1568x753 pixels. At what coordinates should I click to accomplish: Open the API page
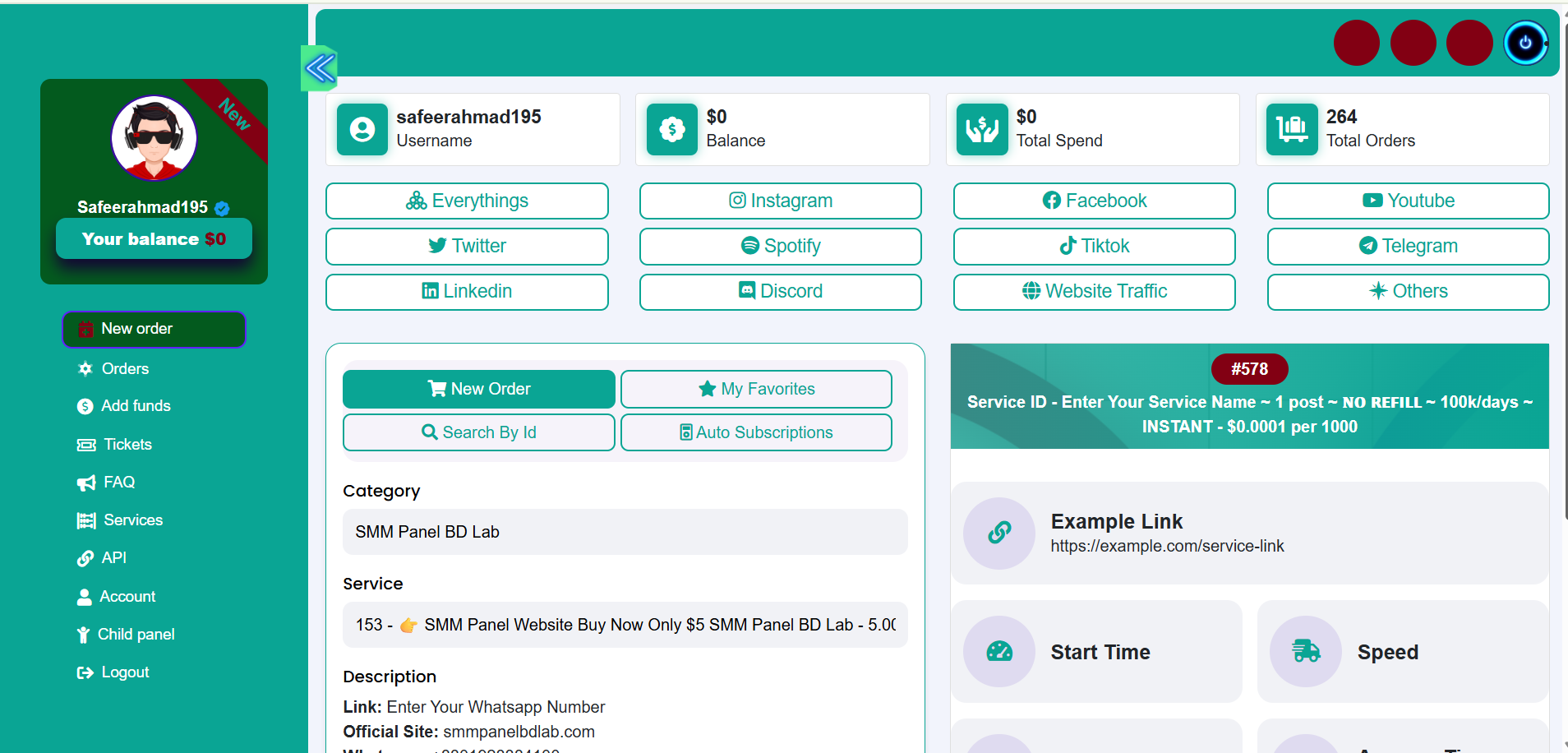(x=102, y=558)
